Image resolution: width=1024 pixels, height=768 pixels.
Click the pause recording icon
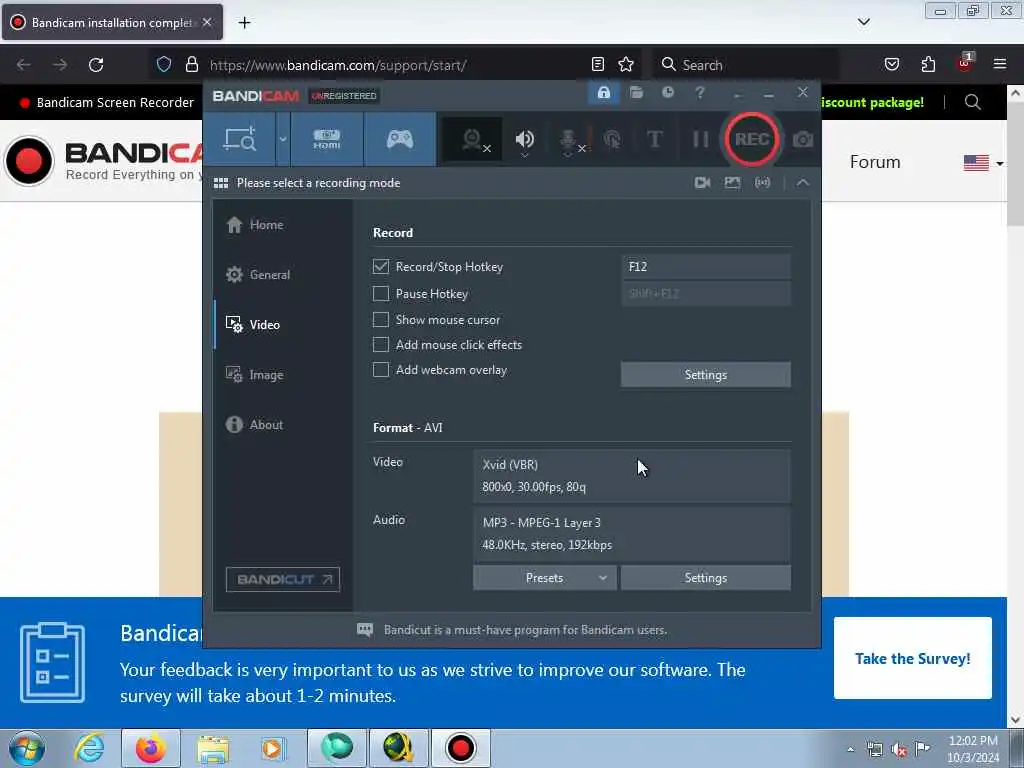tap(700, 139)
